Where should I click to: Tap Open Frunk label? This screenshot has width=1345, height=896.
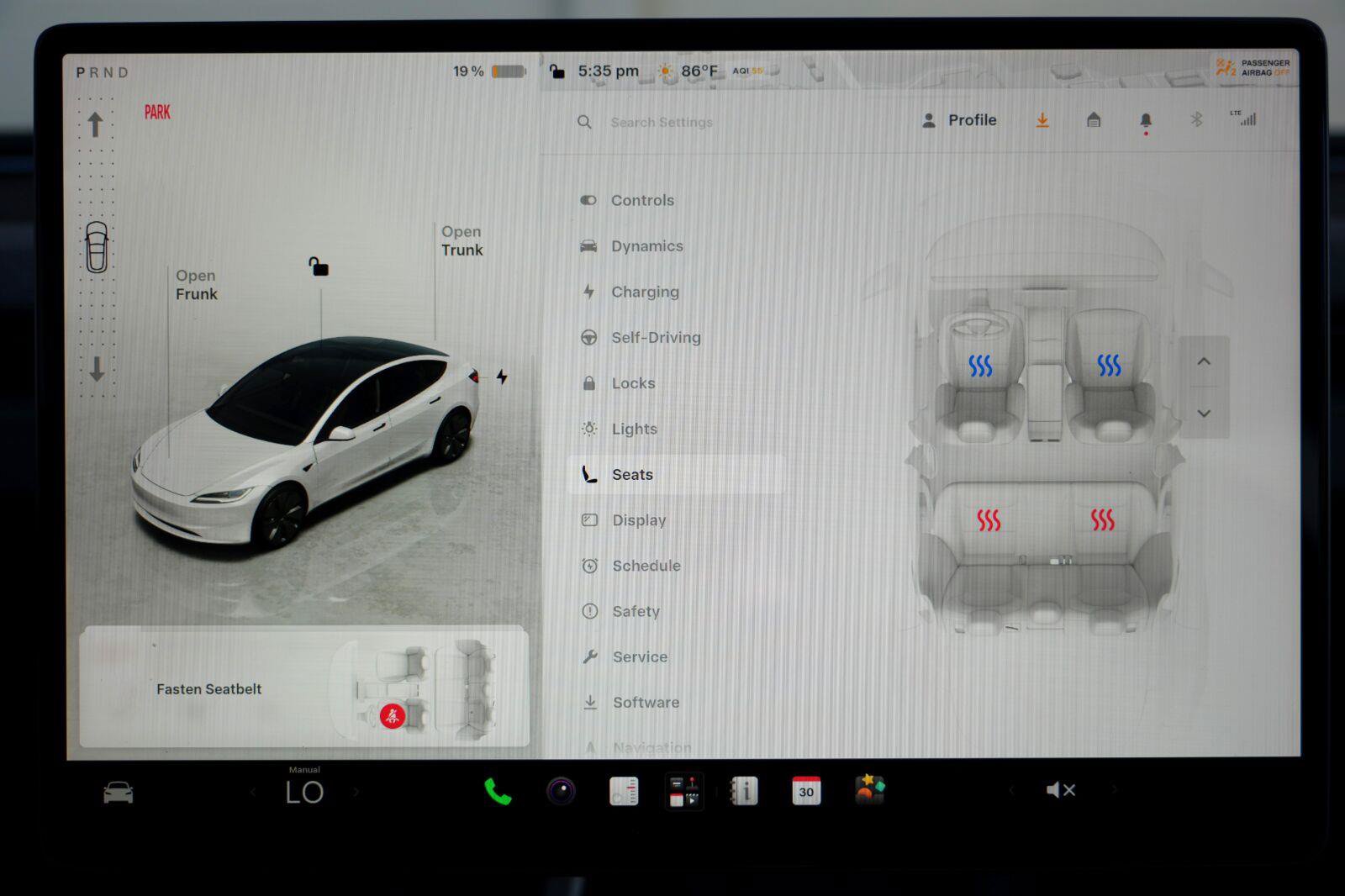(196, 285)
